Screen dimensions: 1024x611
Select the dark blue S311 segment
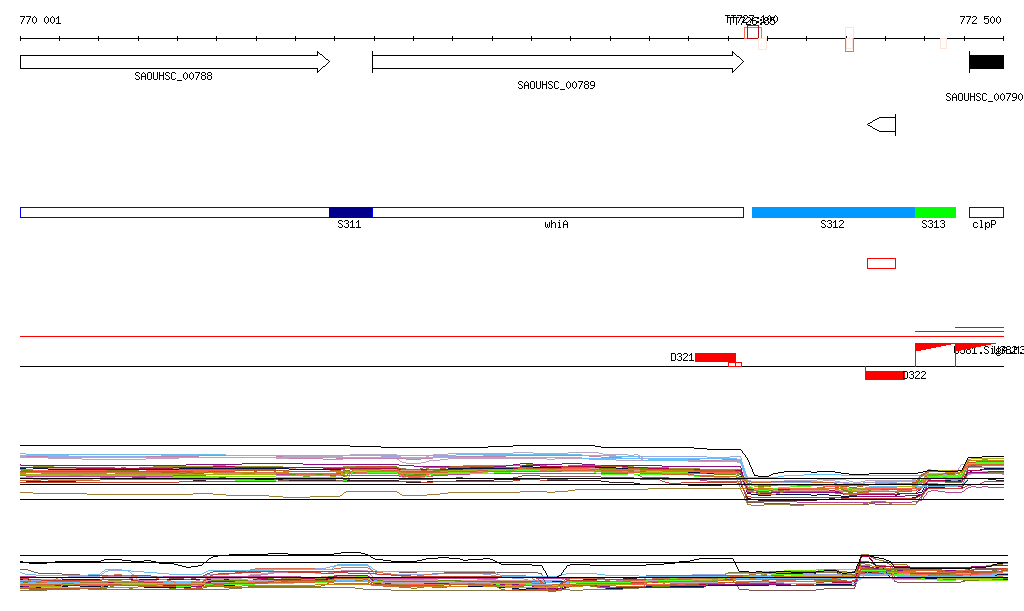(x=351, y=212)
